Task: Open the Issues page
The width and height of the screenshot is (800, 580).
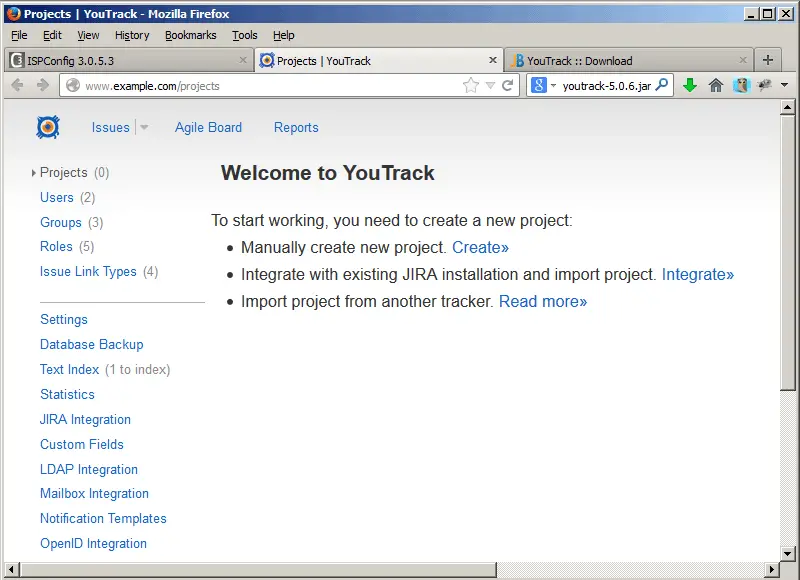Action: coord(111,128)
